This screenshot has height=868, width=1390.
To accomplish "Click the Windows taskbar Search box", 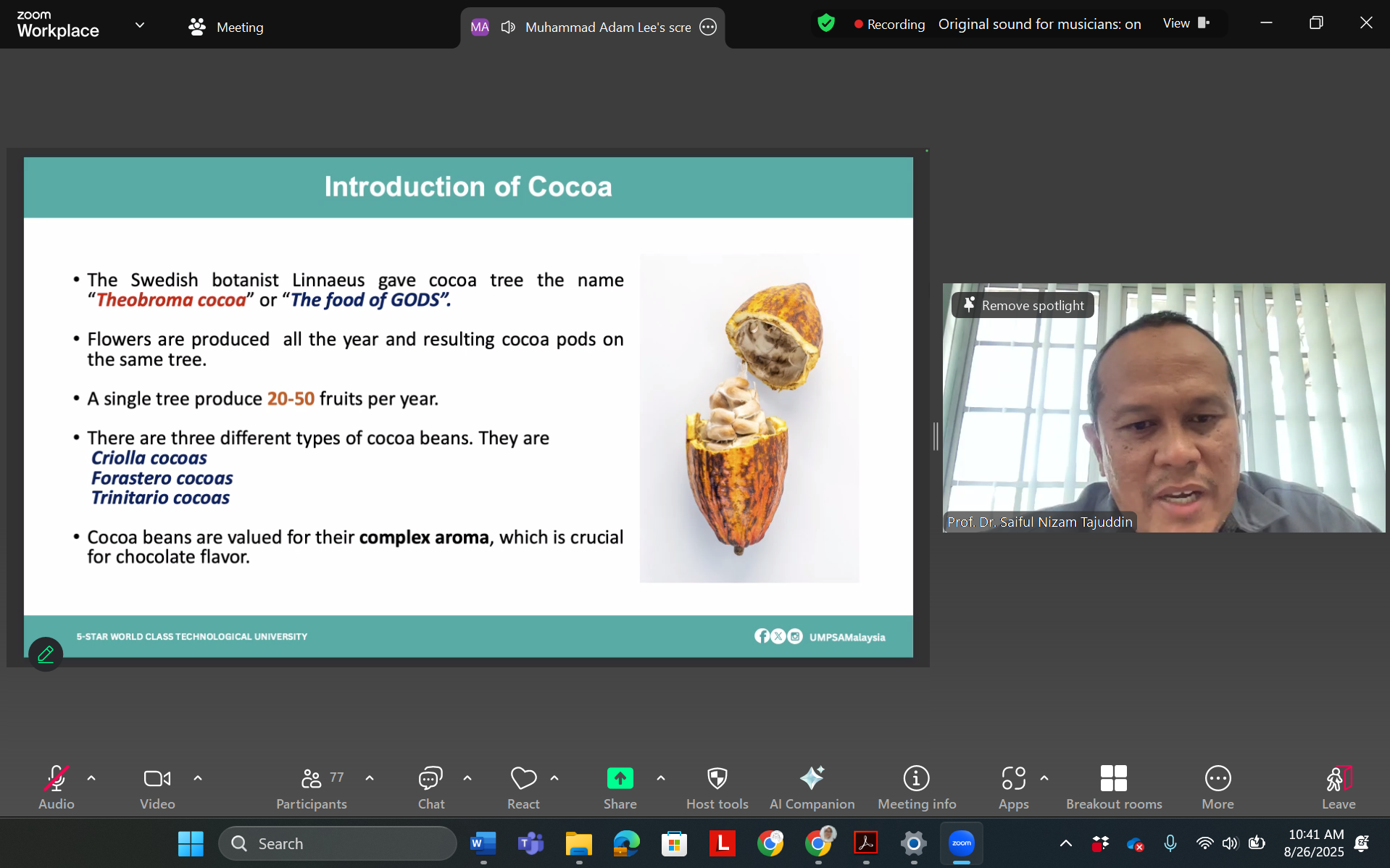I will tap(338, 843).
